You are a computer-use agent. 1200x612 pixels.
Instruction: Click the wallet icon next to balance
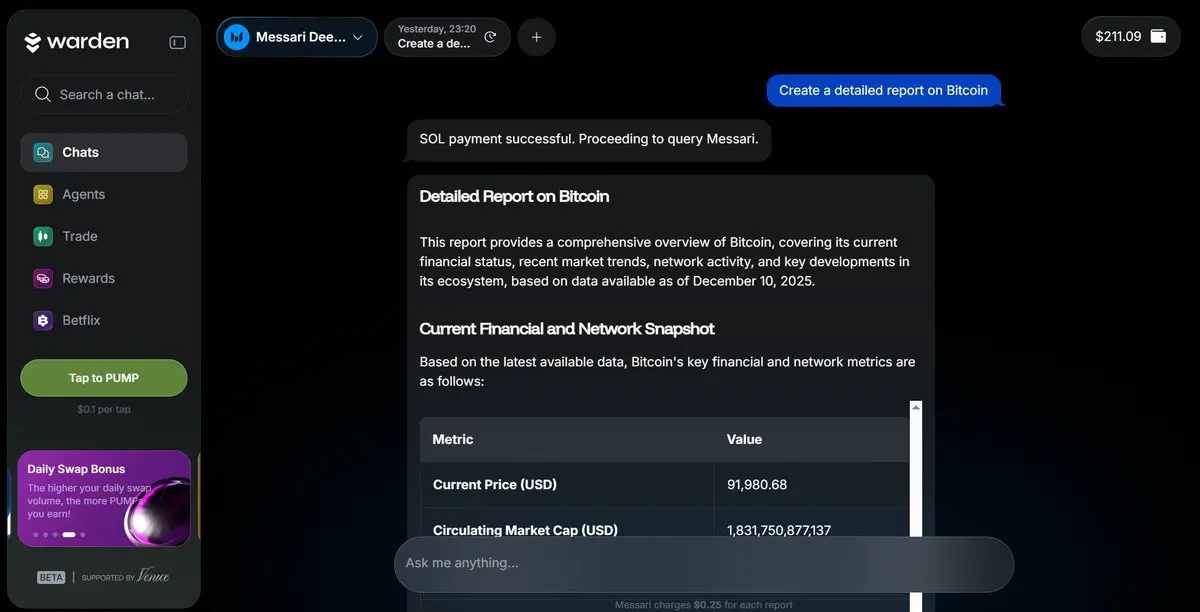pos(1158,36)
